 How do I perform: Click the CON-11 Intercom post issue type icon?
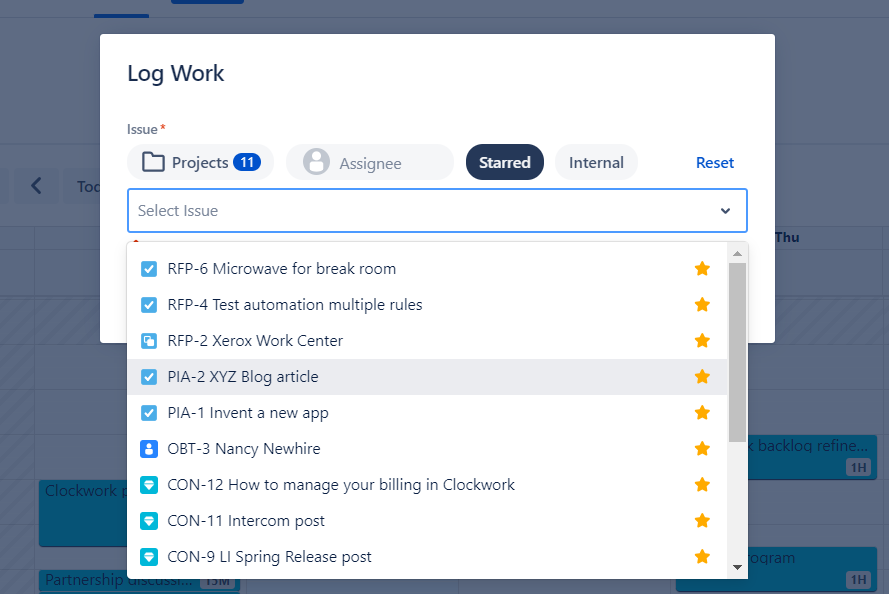click(x=149, y=521)
